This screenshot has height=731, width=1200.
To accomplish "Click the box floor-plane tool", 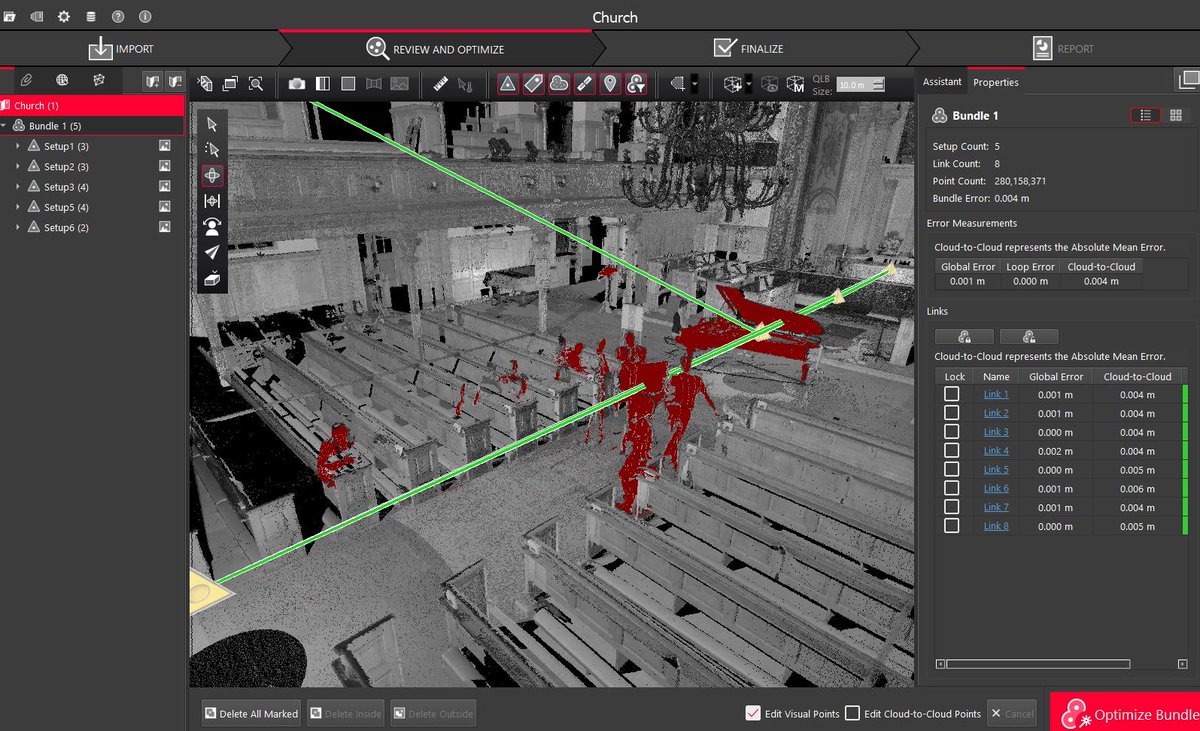I will pyautogui.click(x=212, y=279).
